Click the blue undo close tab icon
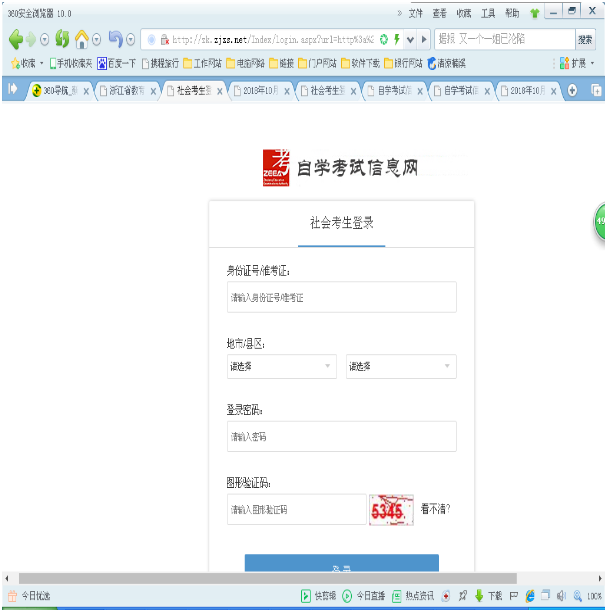This screenshot has width=606, height=611. pos(116,40)
